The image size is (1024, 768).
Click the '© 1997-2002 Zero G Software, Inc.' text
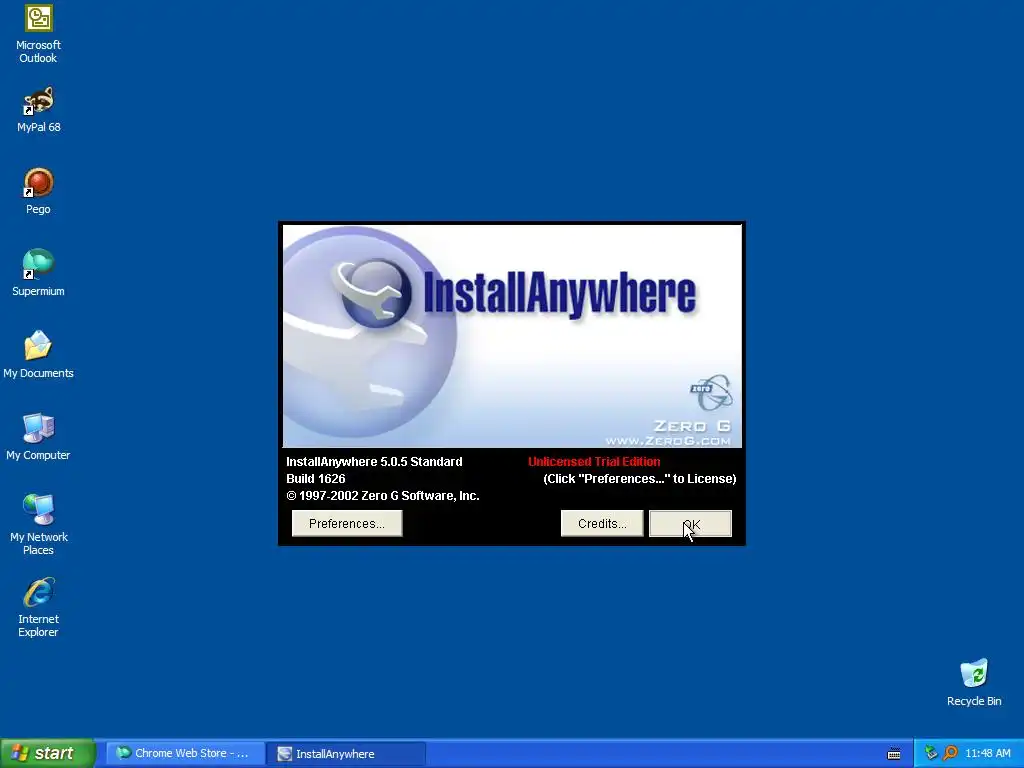[383, 496]
